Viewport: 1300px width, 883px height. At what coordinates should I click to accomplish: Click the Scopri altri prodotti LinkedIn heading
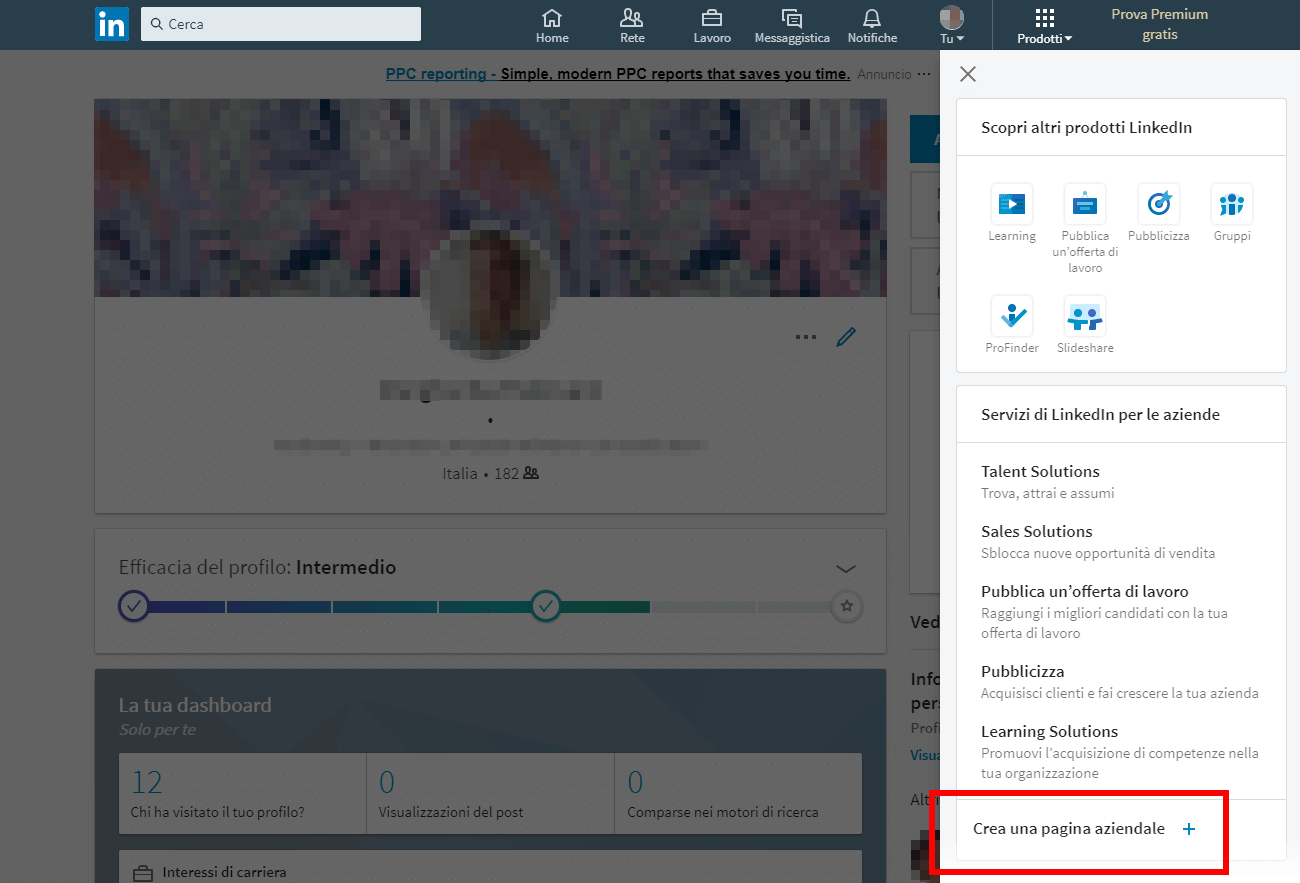pyautogui.click(x=1086, y=127)
